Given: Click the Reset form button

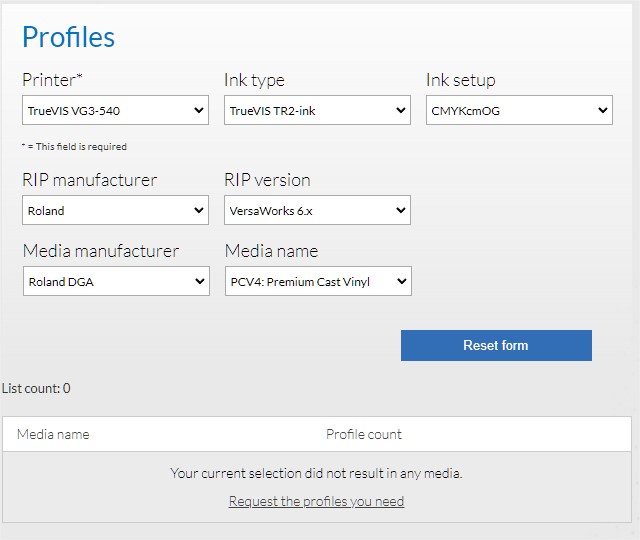Looking at the screenshot, I should point(496,345).
